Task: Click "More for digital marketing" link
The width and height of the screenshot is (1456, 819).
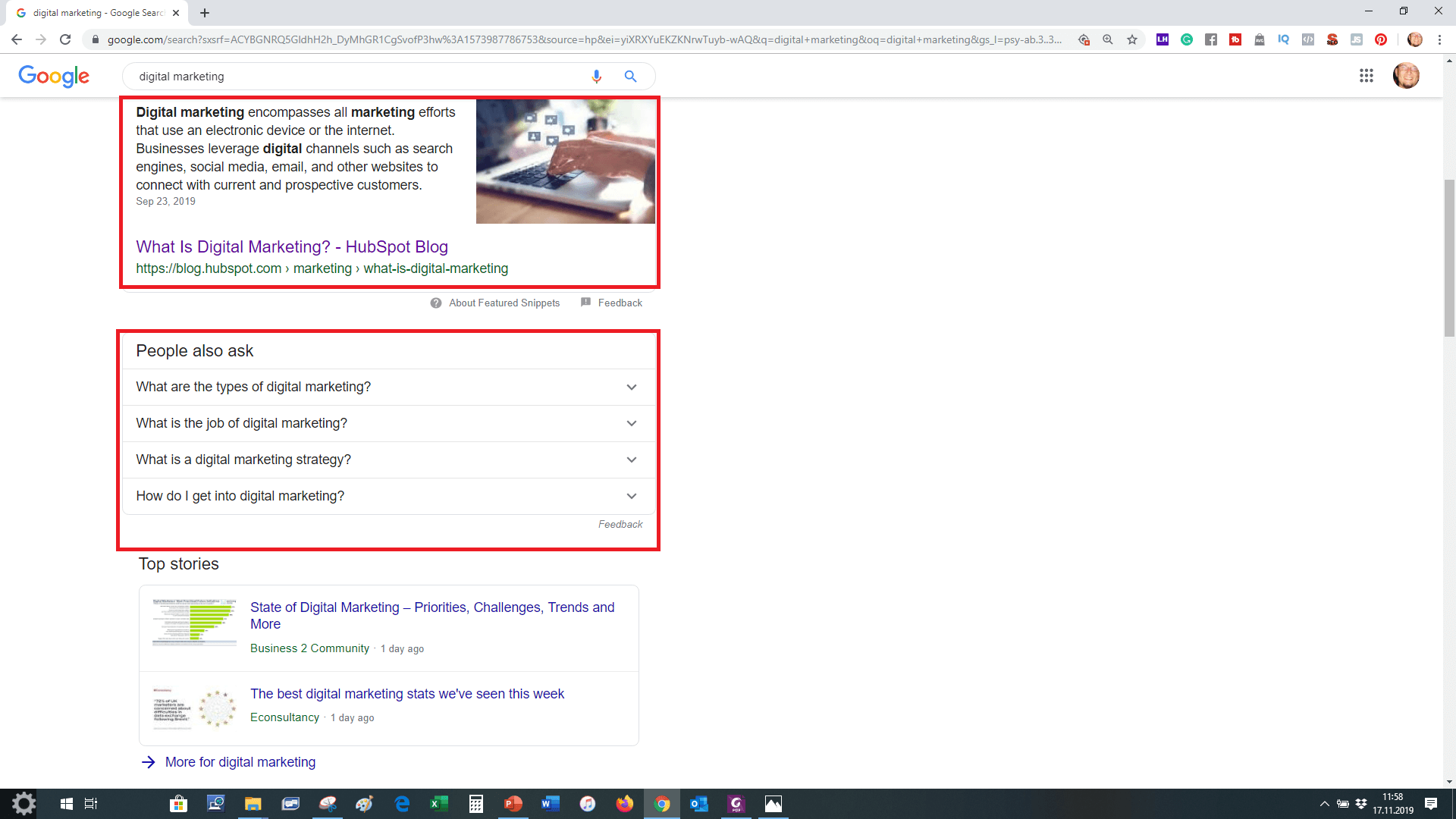Action: (240, 762)
